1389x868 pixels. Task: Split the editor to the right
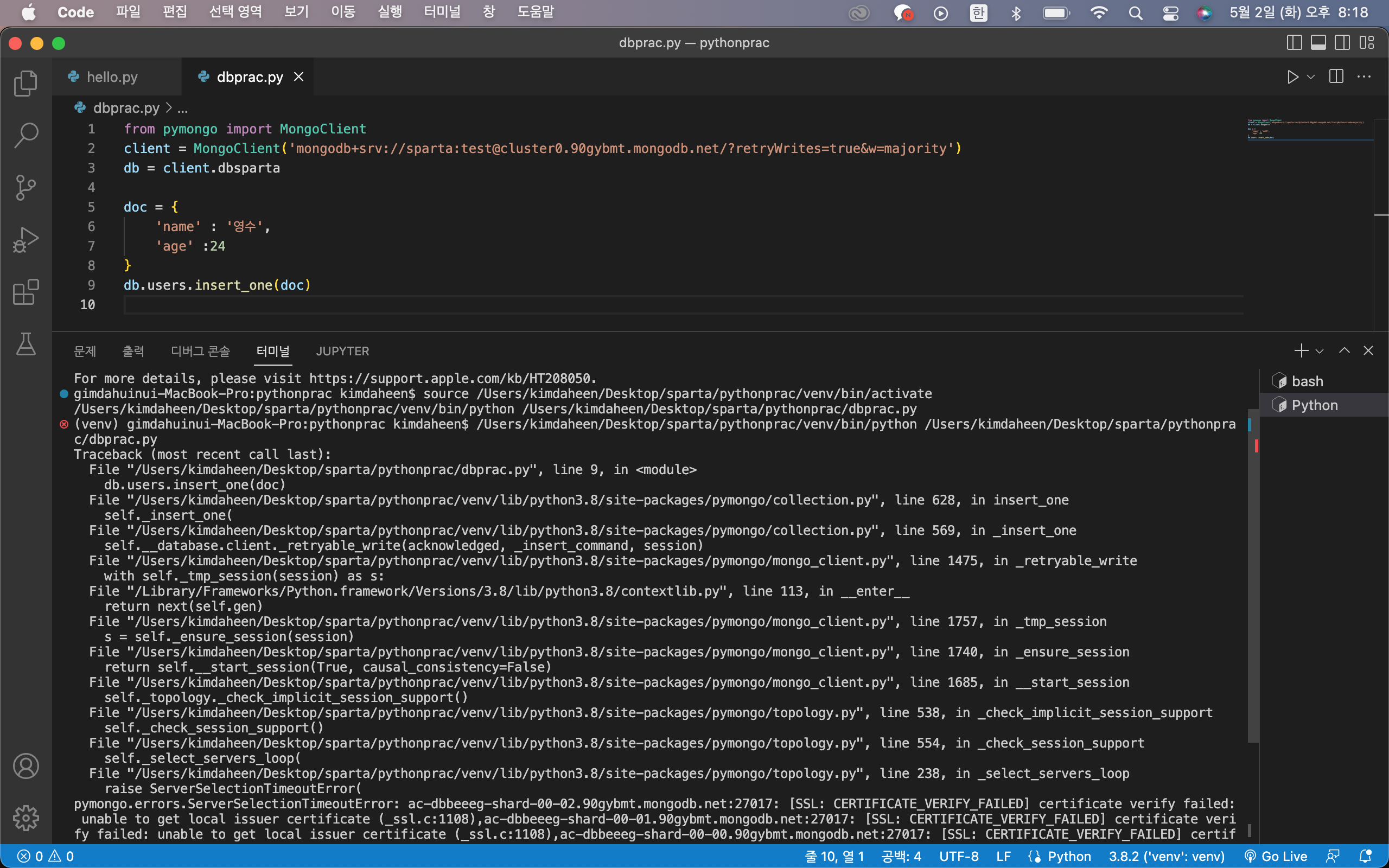pos(1336,77)
